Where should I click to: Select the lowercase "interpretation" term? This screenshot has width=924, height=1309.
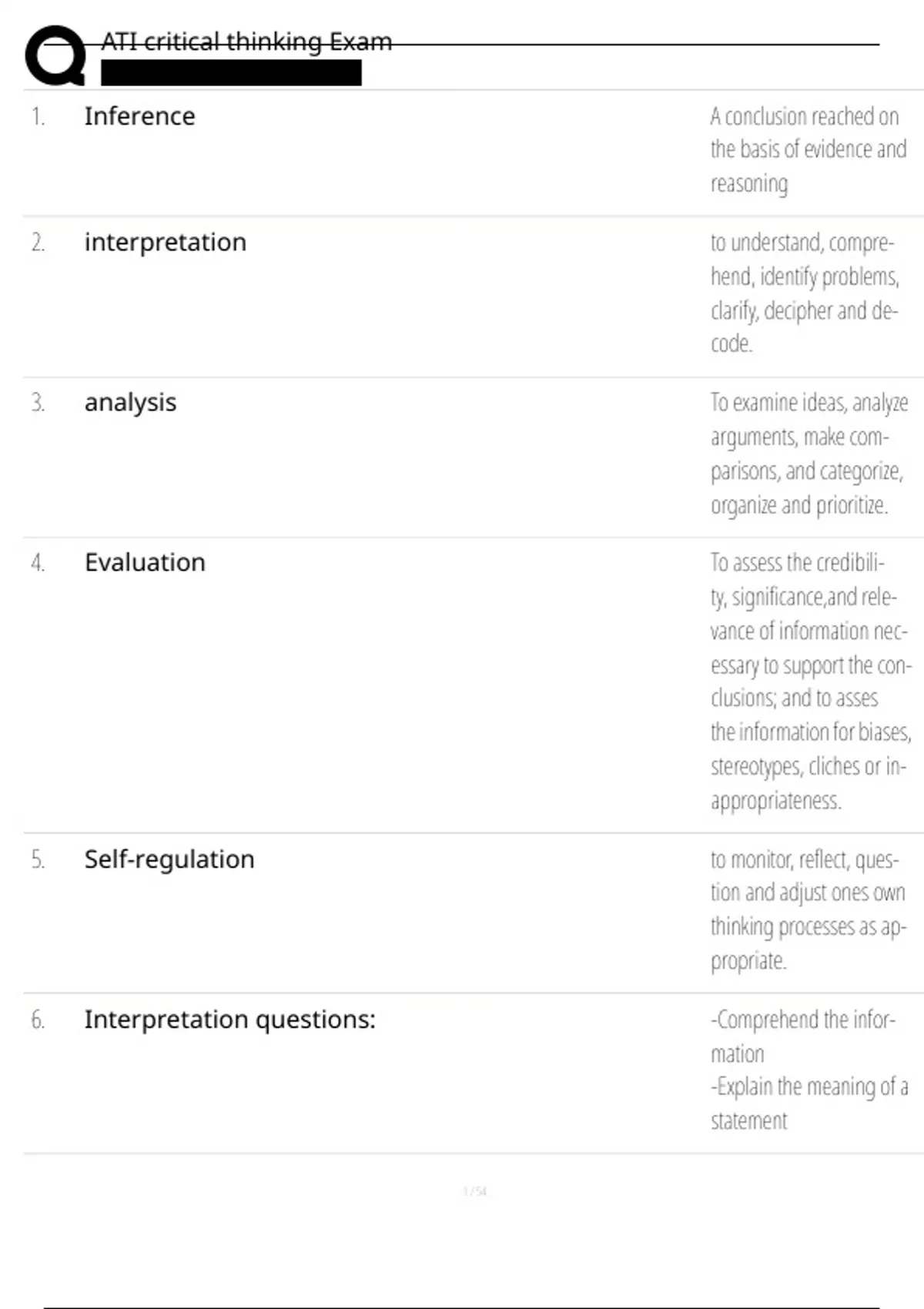[x=165, y=243]
